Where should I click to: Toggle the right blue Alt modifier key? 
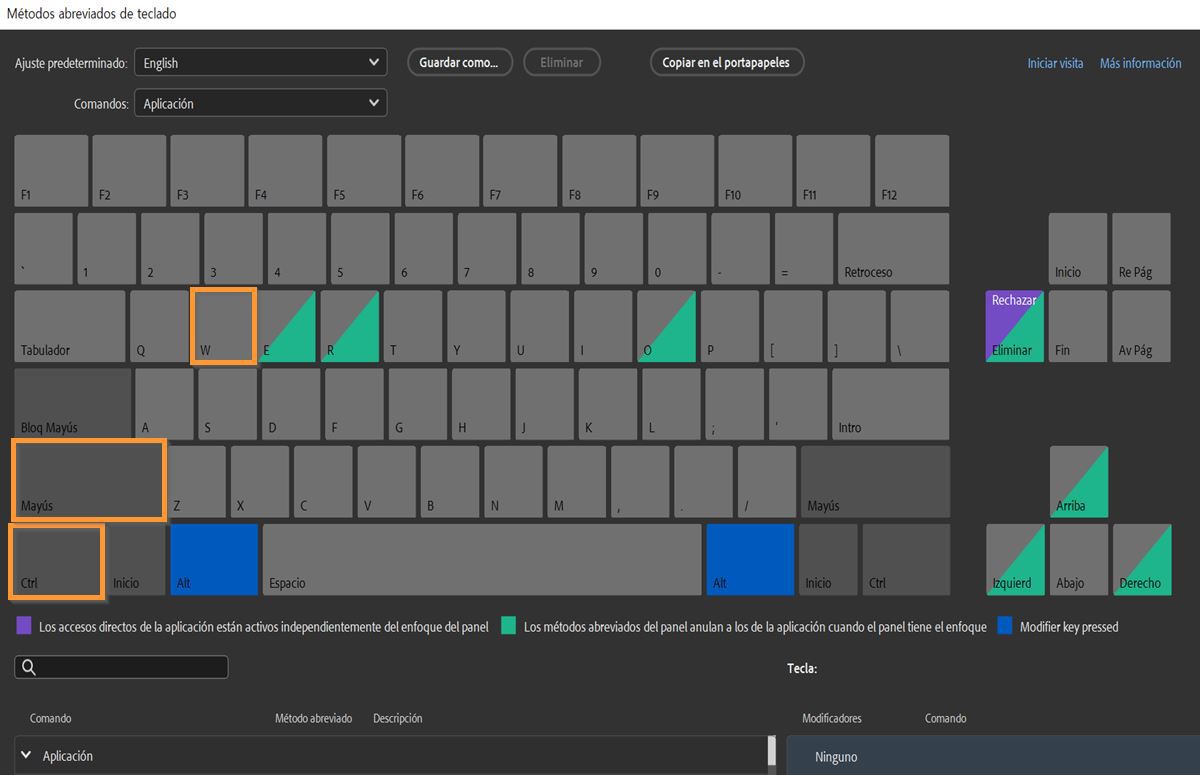pyautogui.click(x=750, y=560)
